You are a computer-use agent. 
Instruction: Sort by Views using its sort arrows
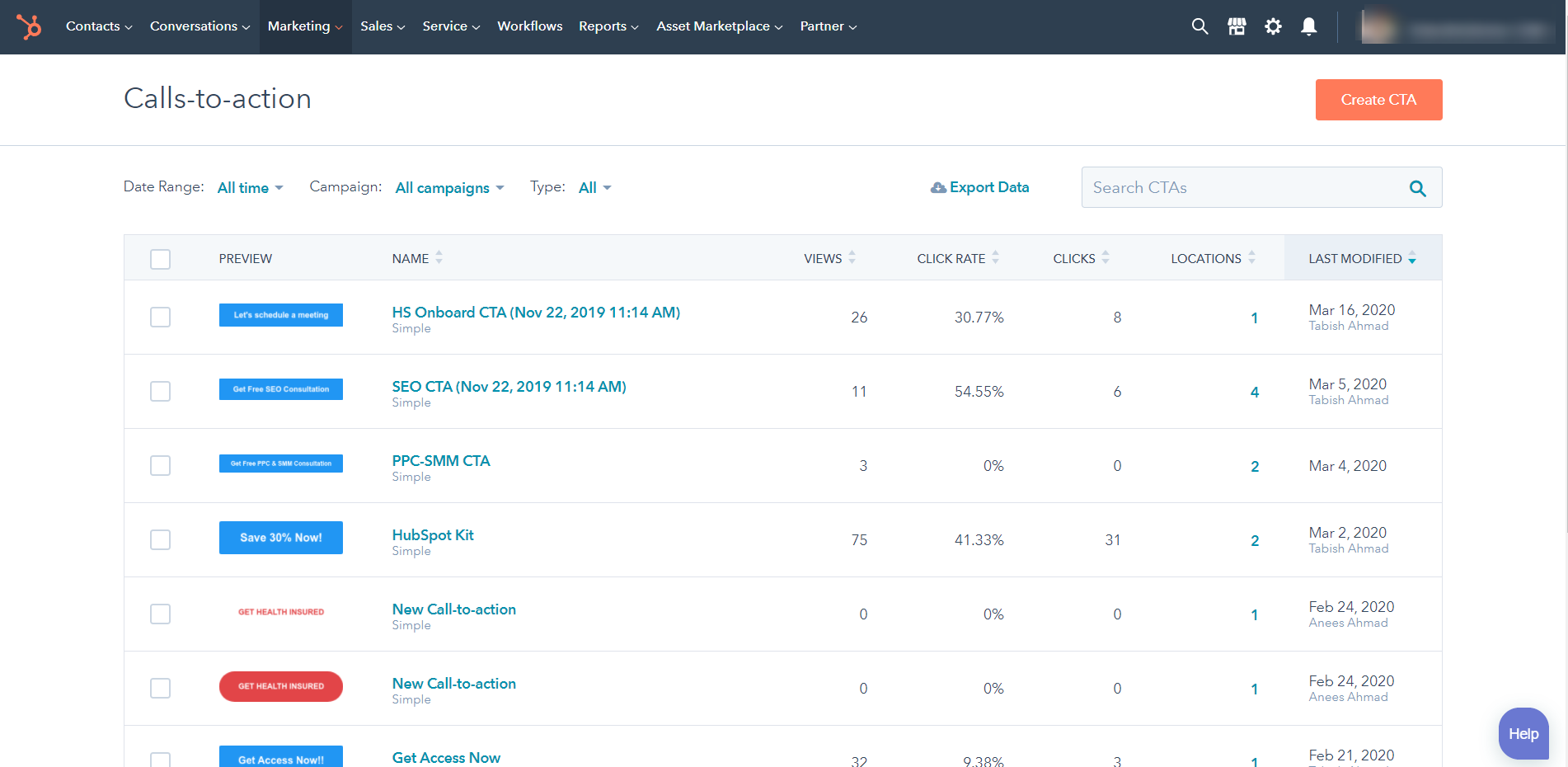click(852, 258)
